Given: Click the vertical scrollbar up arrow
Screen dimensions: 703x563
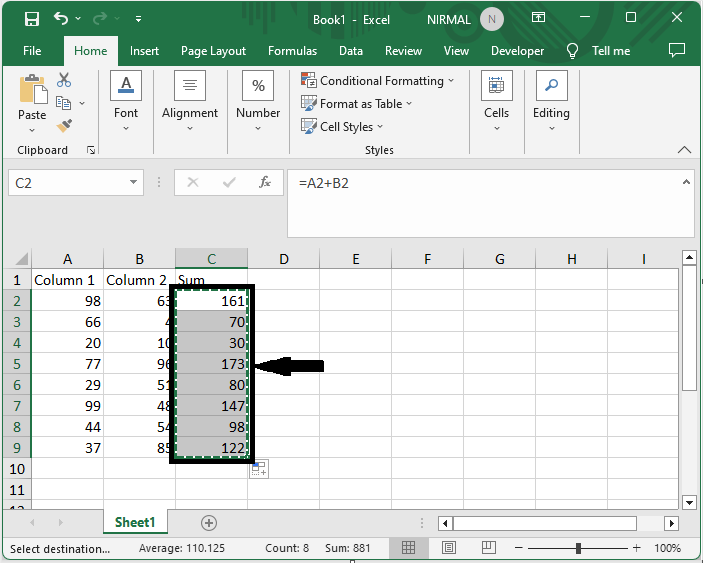Looking at the screenshot, I should [689, 258].
